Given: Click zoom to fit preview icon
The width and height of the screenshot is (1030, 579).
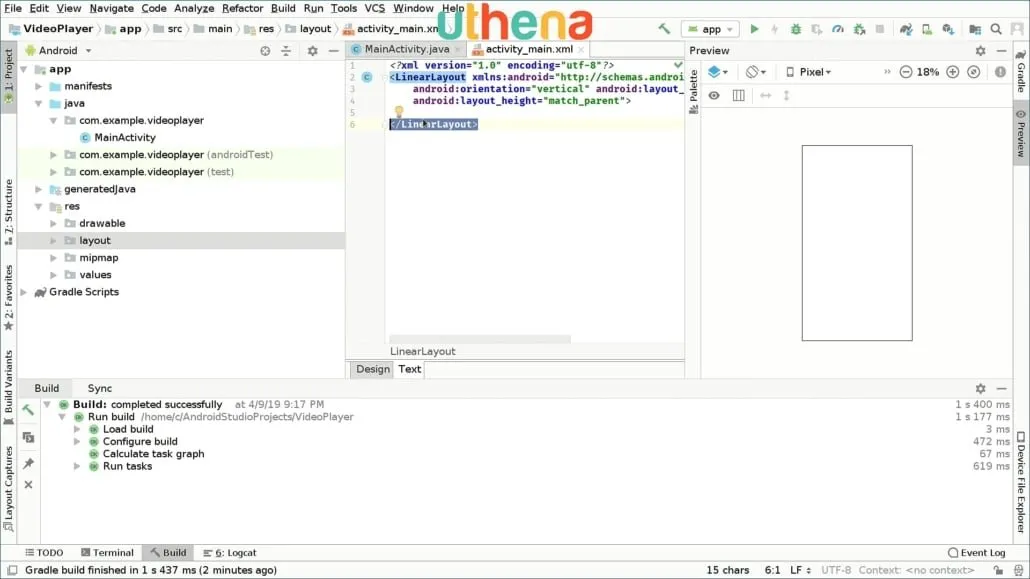Looking at the screenshot, I should tap(974, 72).
